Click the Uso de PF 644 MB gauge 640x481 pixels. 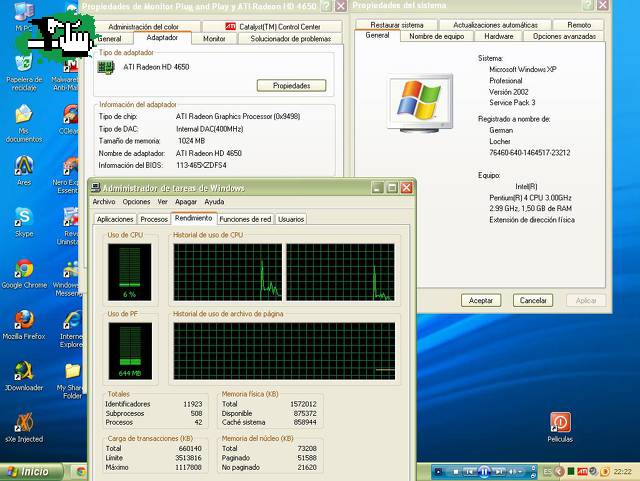click(x=130, y=351)
